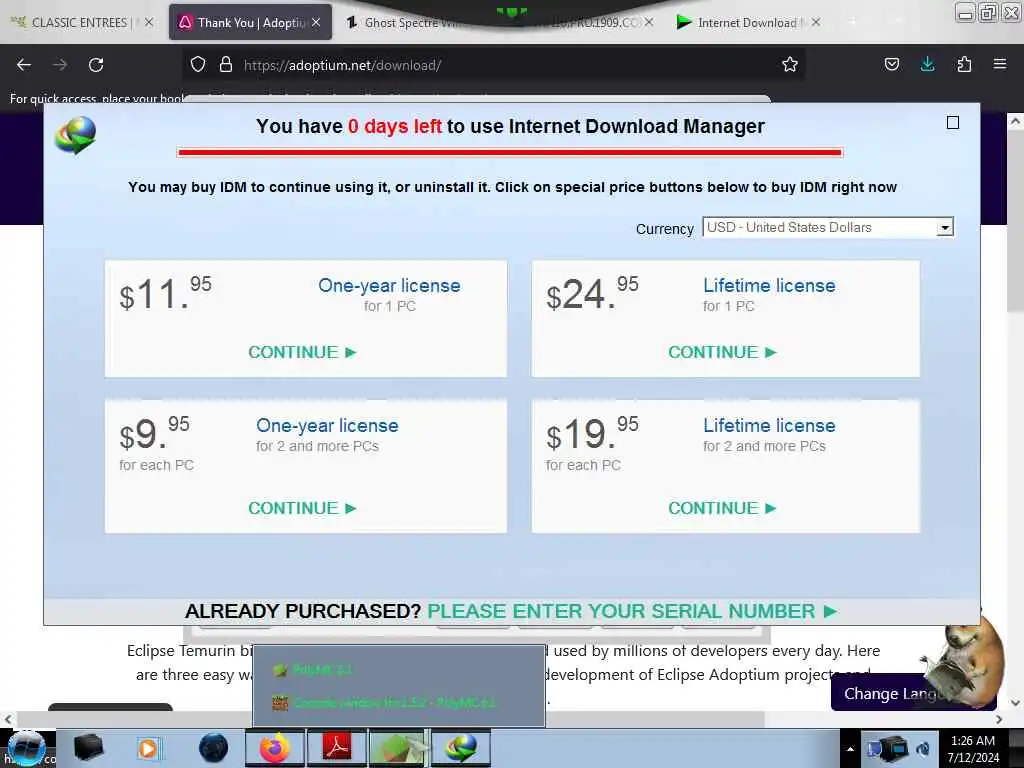
Task: Continue with $9.95 one-year license
Action: click(x=302, y=508)
